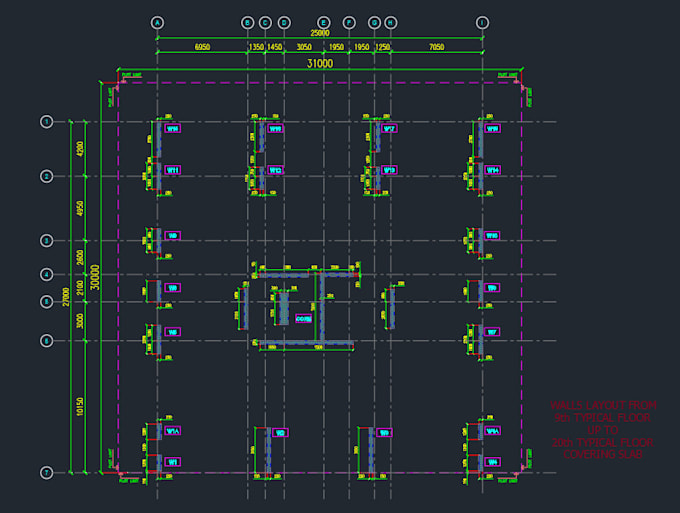Image resolution: width=680 pixels, height=513 pixels.
Task: Select grid bubble I at top
Action: tap(482, 23)
